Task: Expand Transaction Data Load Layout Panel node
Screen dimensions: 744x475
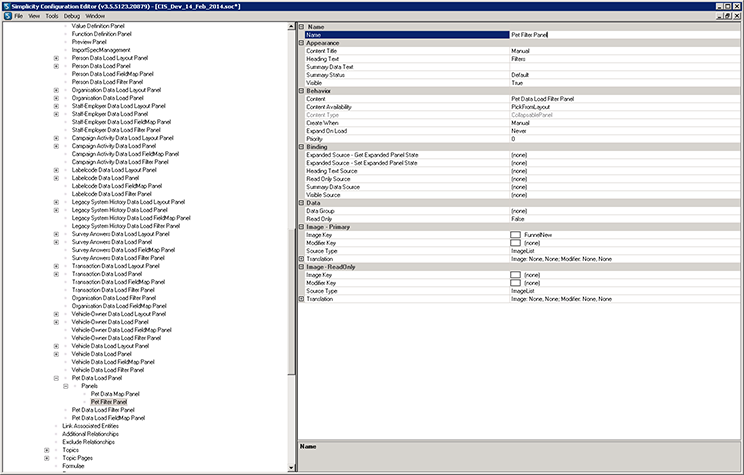Action: [x=56, y=266]
